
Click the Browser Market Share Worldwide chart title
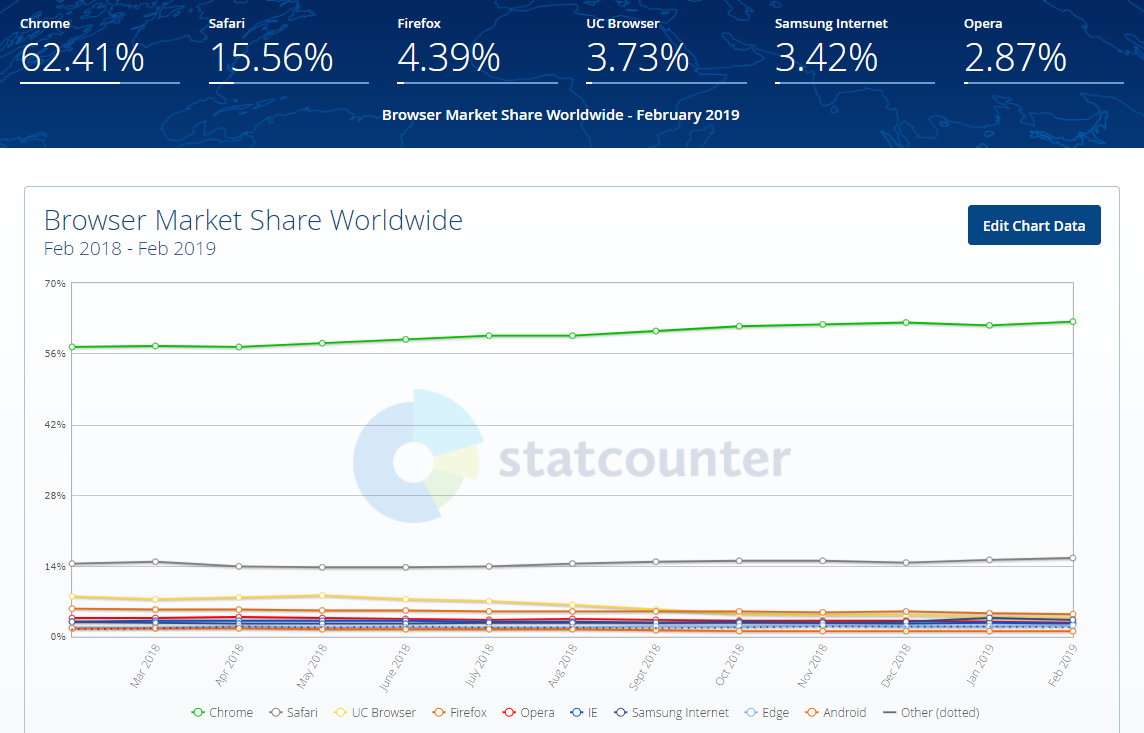(253, 220)
